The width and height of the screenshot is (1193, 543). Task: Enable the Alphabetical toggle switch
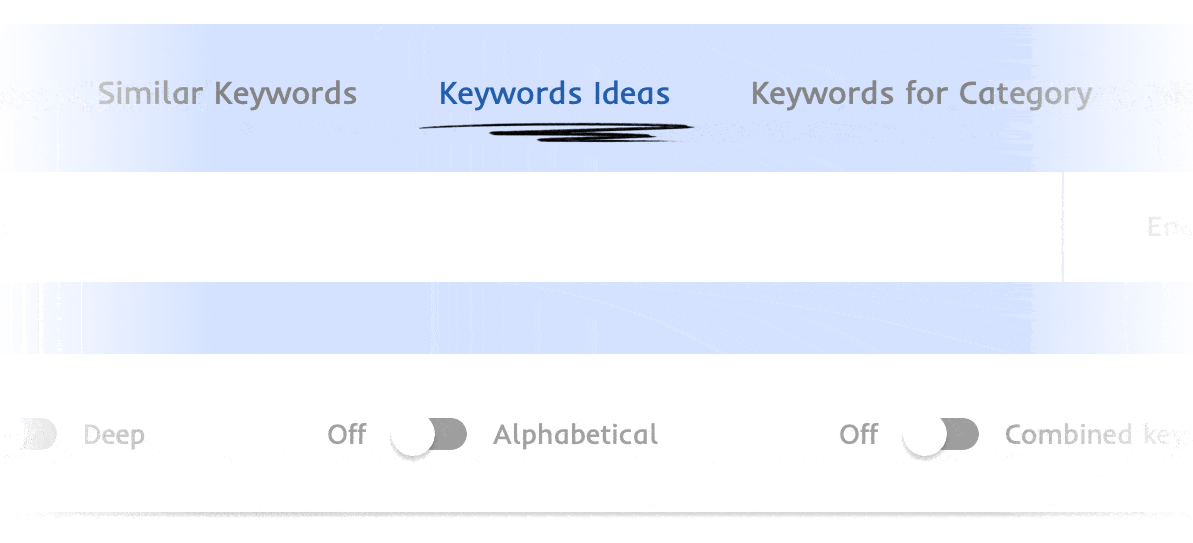point(429,435)
